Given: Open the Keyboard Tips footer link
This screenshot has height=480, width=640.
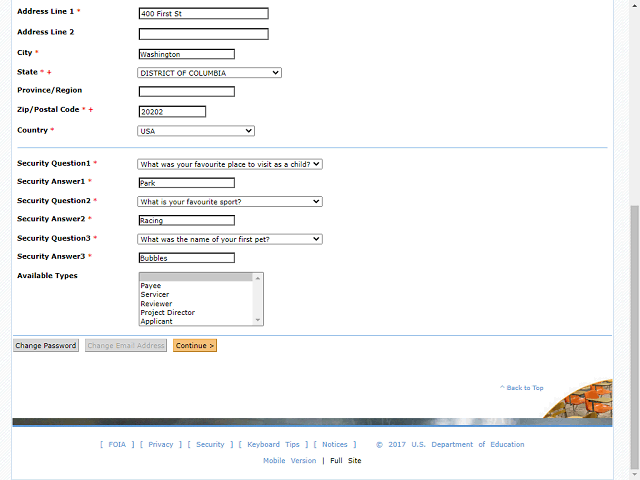Looking at the screenshot, I should [x=273, y=444].
